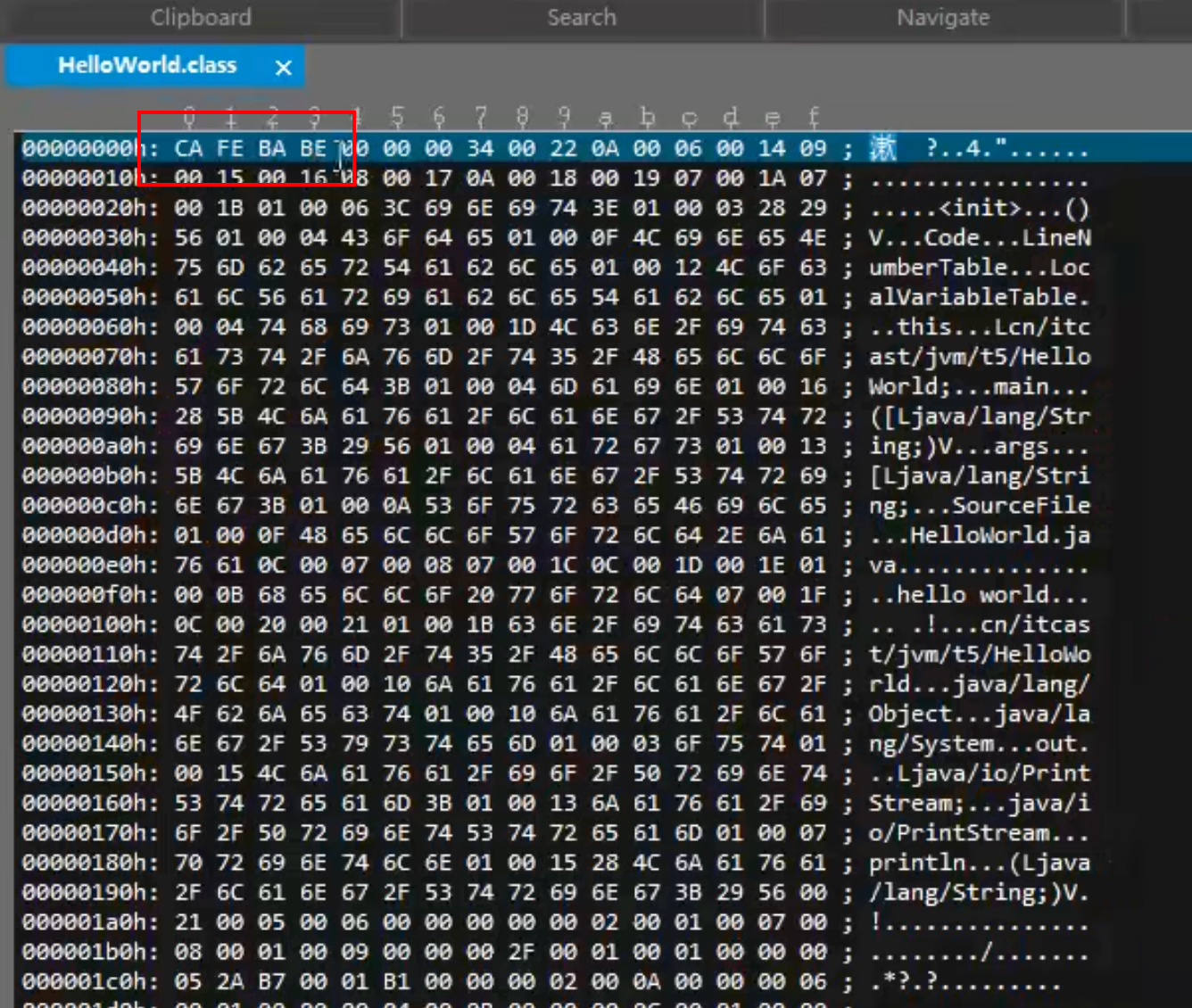The image size is (1192, 1008).
Task: Click offset label 00000190h
Action: (x=90, y=893)
